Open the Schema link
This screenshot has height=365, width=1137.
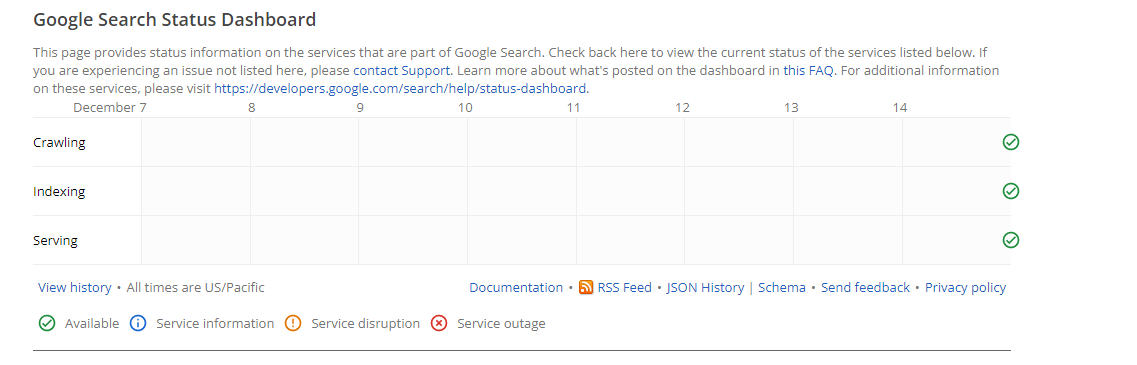pyautogui.click(x=782, y=287)
